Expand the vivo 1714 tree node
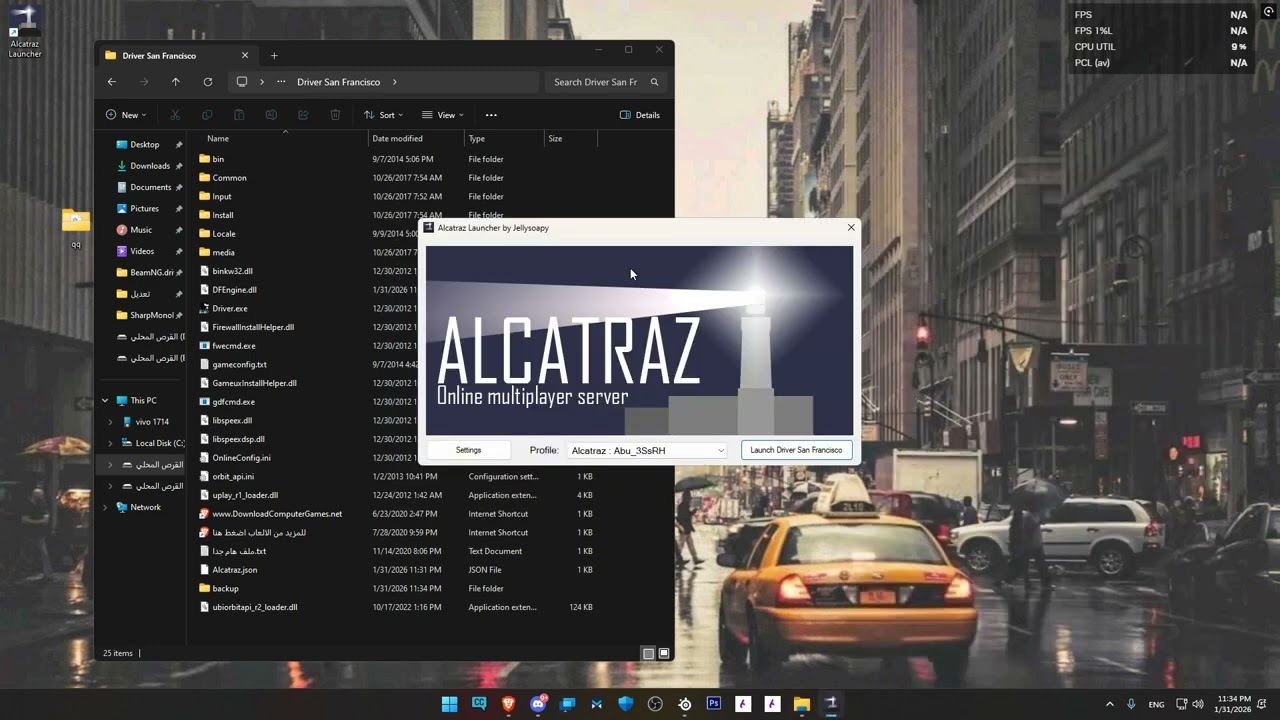The image size is (1280, 720). point(111,422)
